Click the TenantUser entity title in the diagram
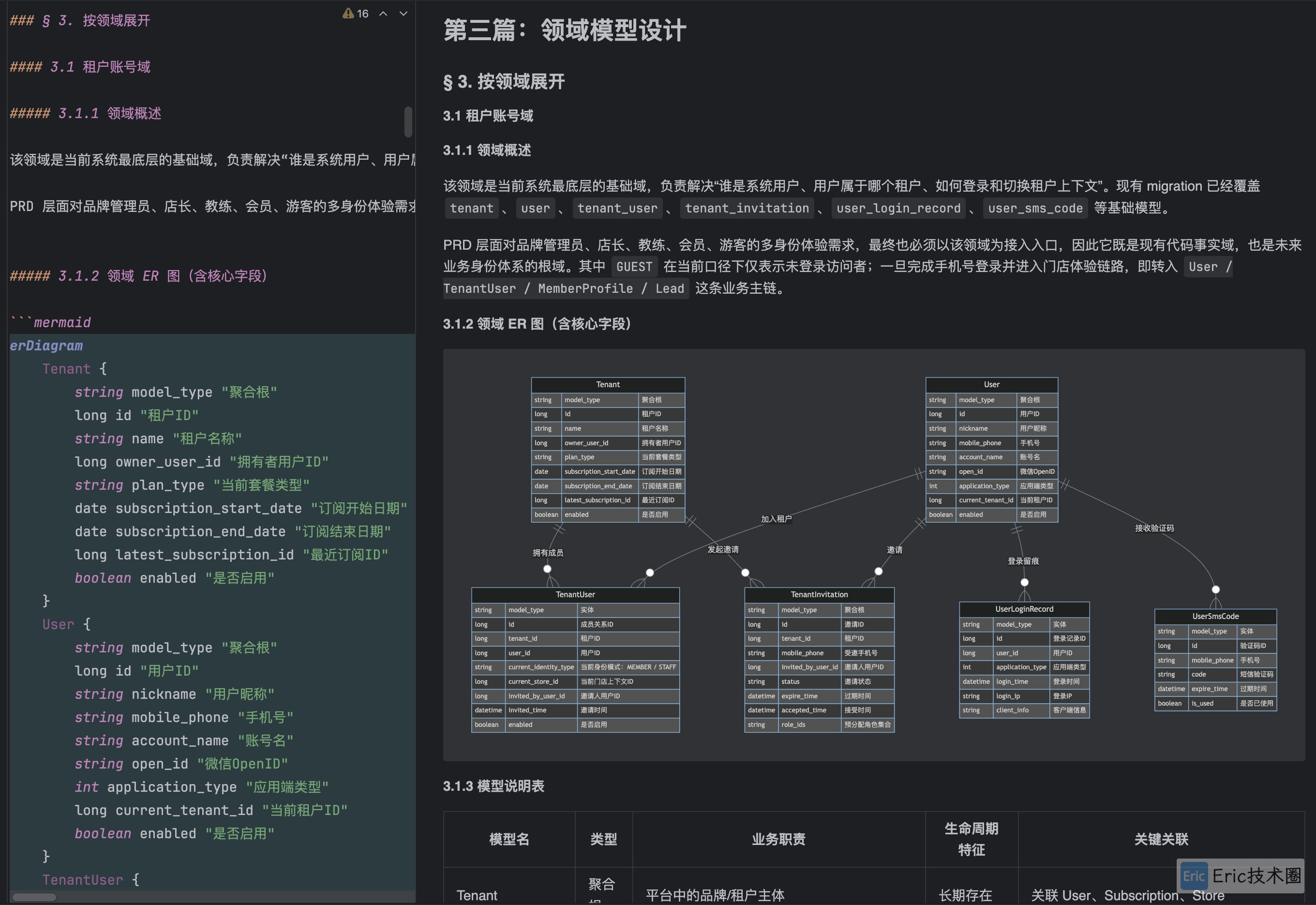Viewport: 1316px width, 905px height. point(575,594)
